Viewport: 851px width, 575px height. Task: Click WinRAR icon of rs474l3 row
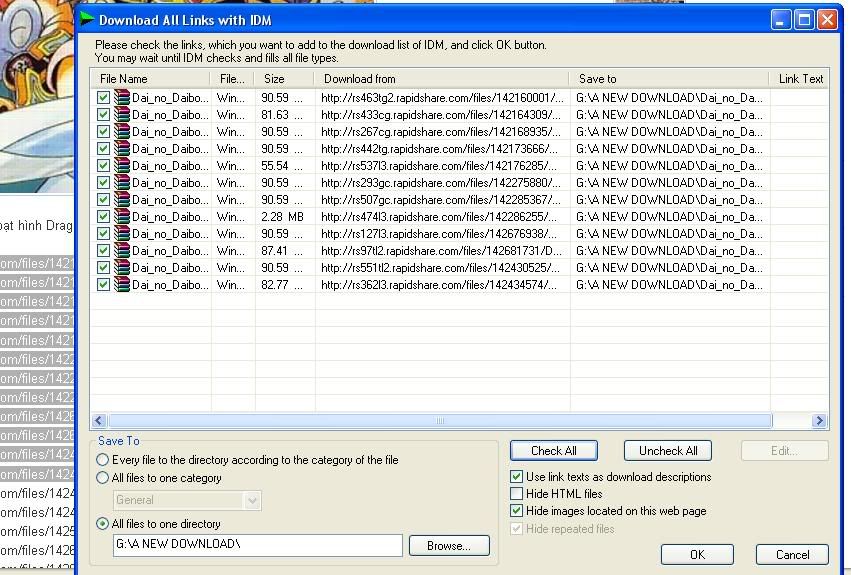[122, 217]
